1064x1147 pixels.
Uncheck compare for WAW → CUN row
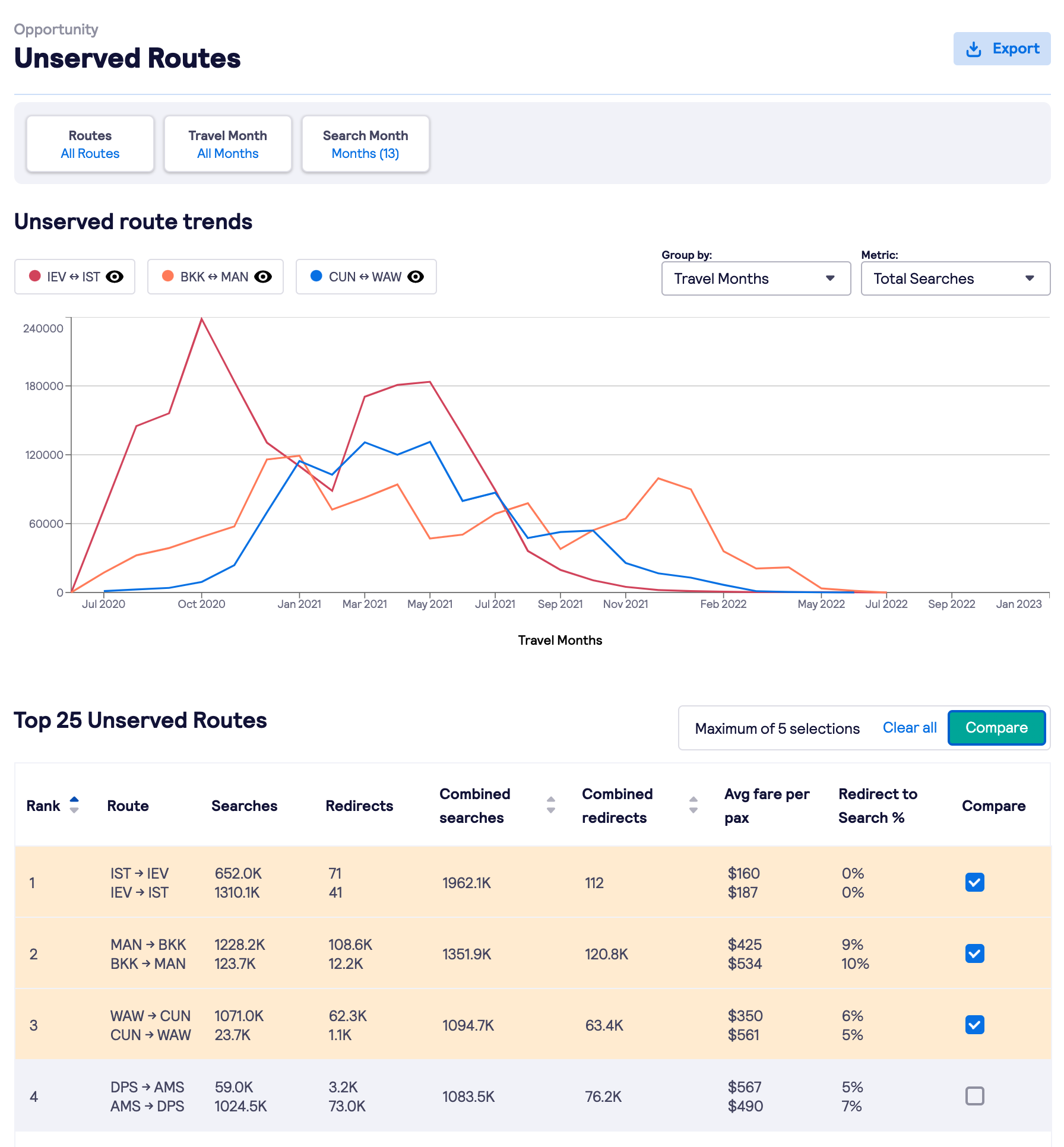(975, 1025)
